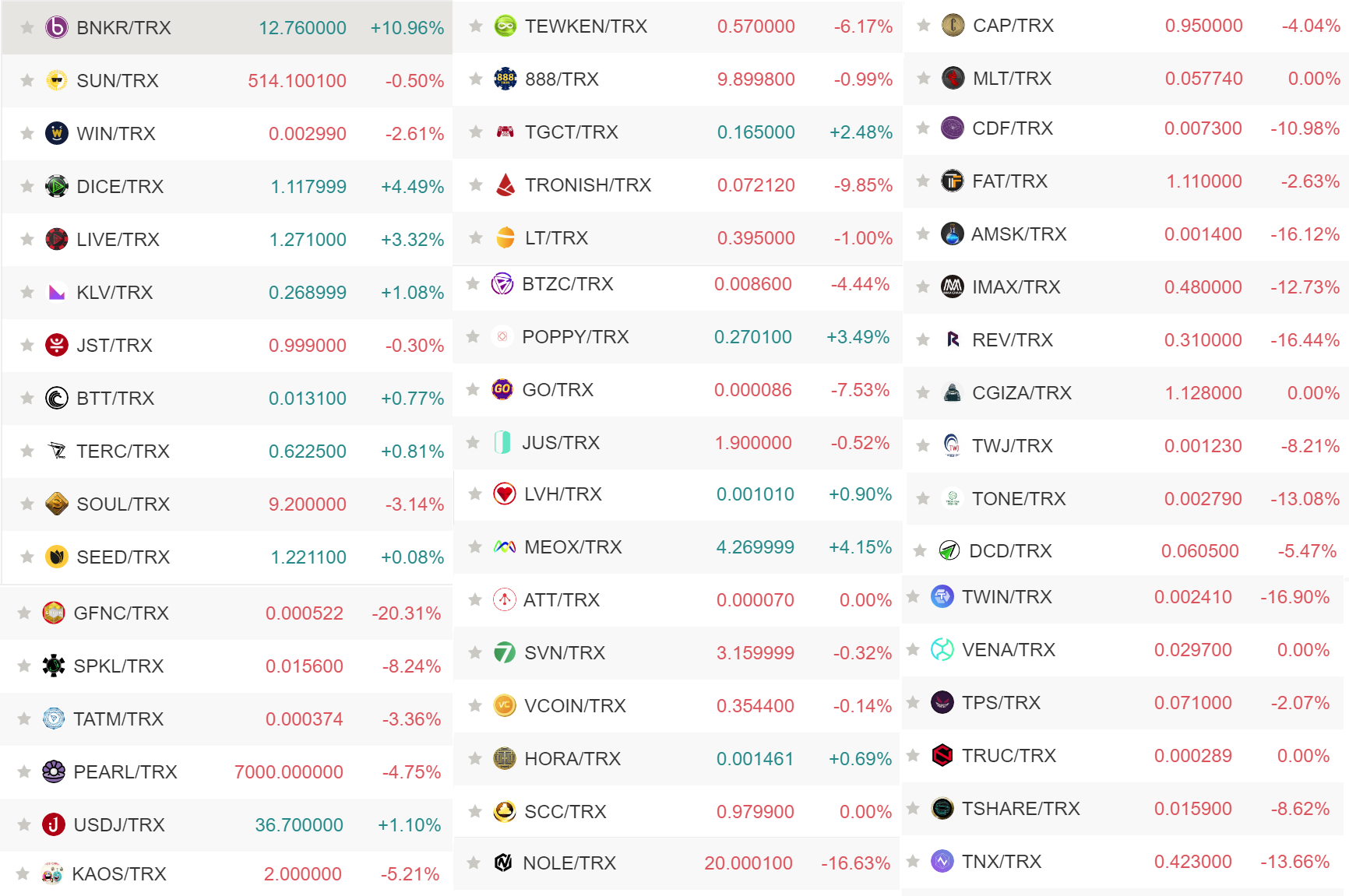
Task: Toggle favorite star for CAP/TRX
Action: [x=924, y=26]
